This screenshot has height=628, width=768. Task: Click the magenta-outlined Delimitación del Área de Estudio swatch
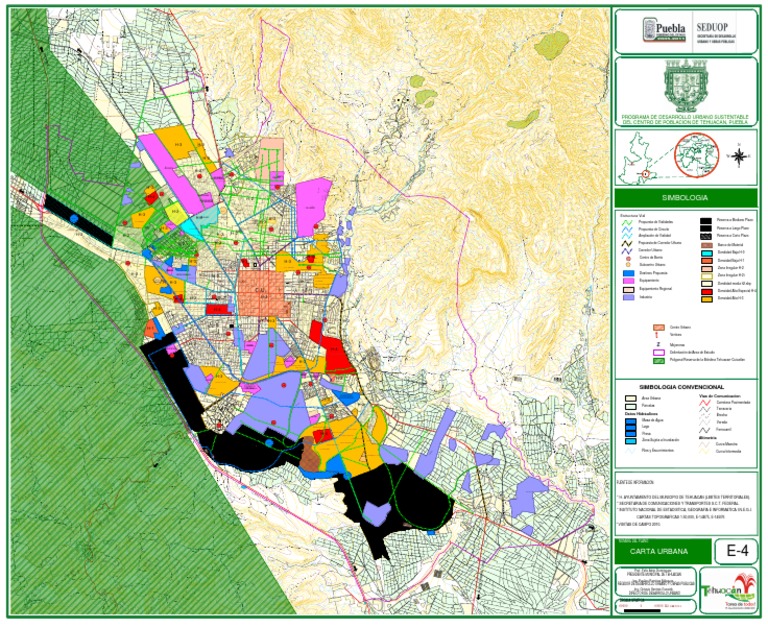pyautogui.click(x=659, y=352)
